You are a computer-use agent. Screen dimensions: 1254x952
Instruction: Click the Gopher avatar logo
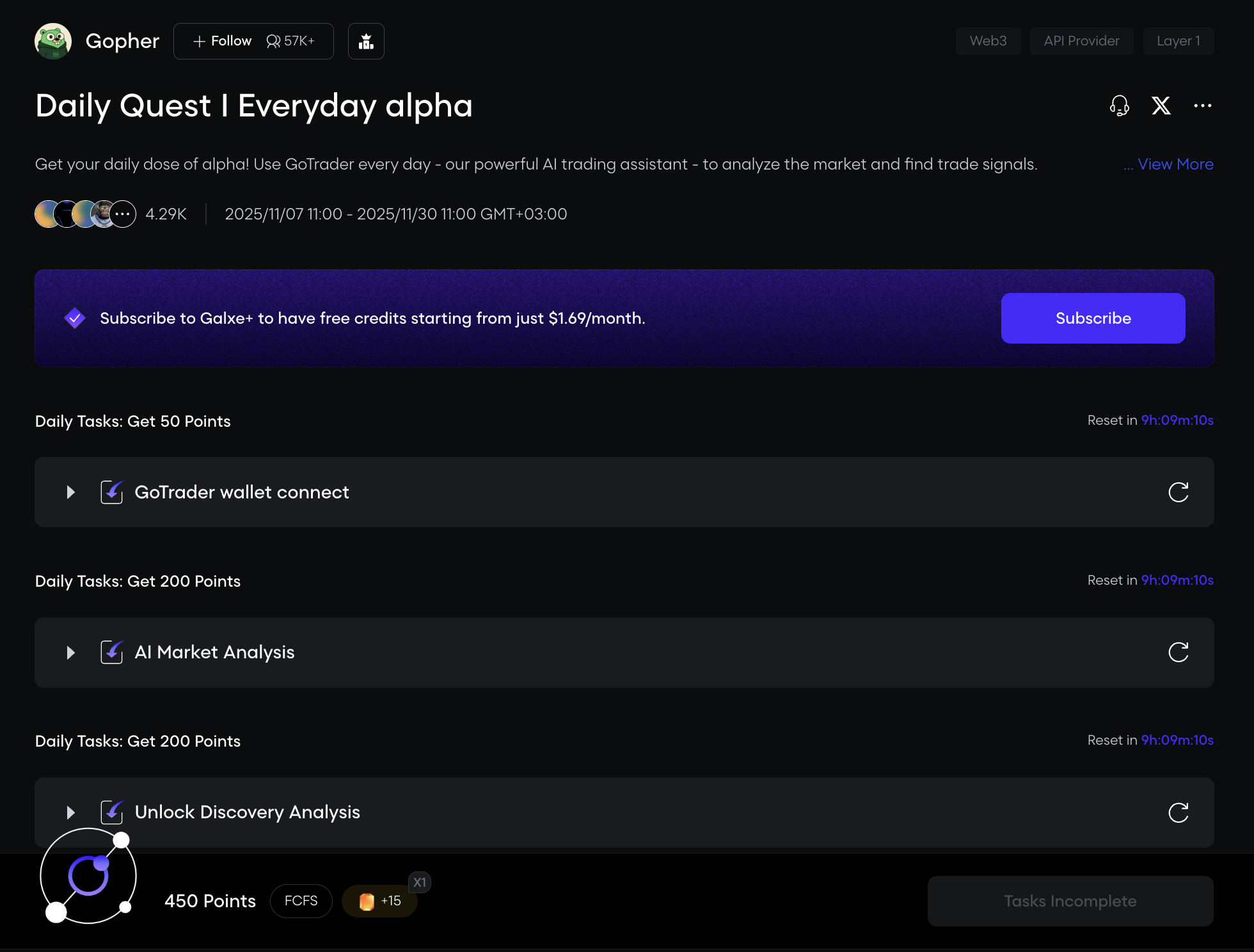coord(53,42)
